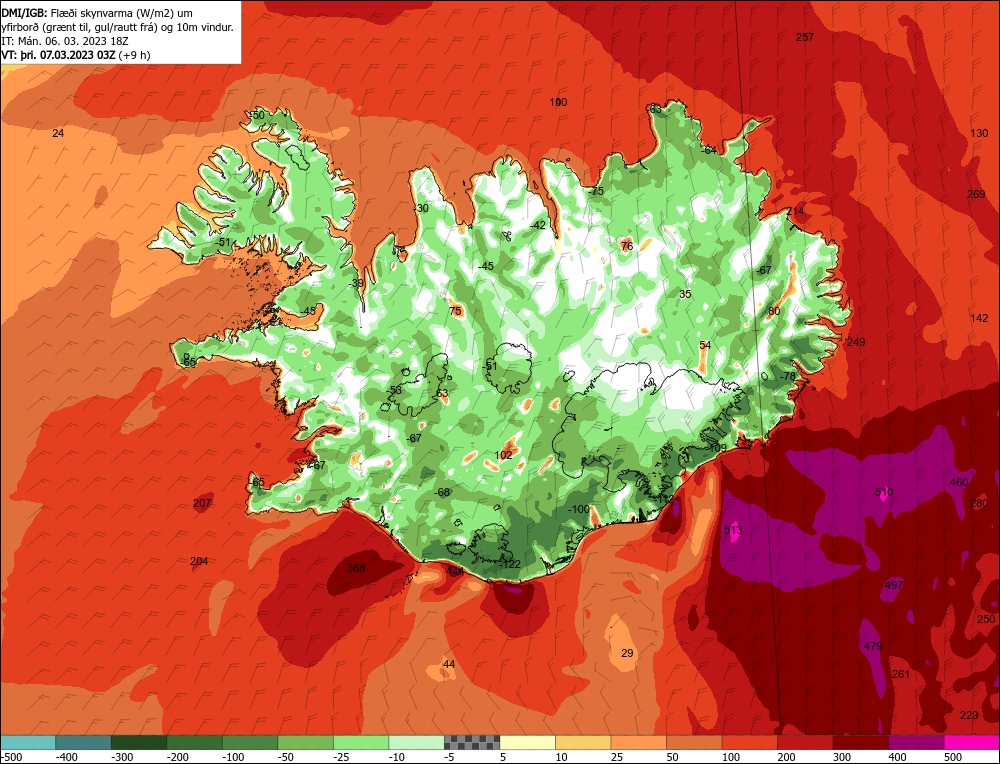Click the flux value "130" on the map
Image resolution: width=1000 pixels, height=764 pixels.
(x=979, y=133)
